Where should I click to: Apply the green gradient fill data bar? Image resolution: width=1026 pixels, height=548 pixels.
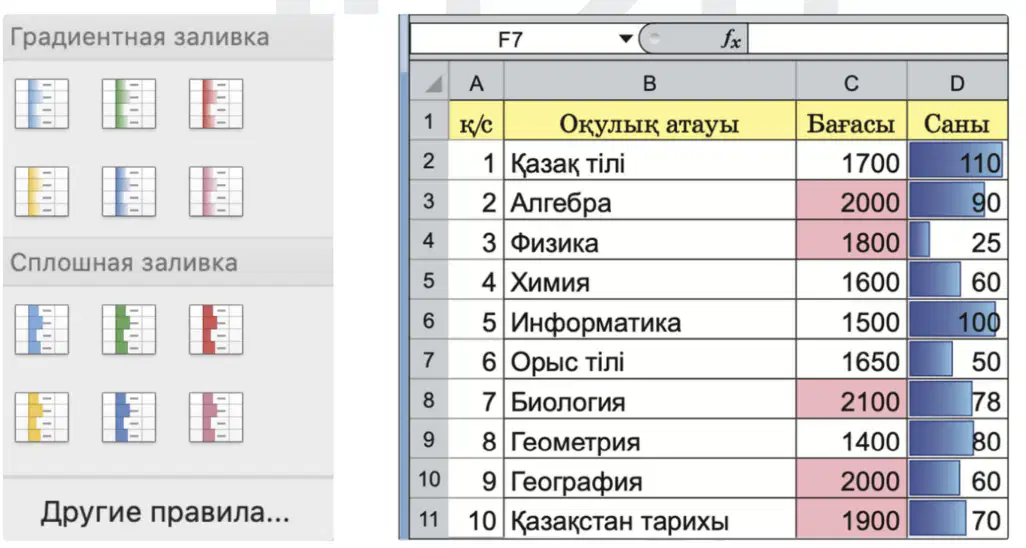[x=129, y=103]
